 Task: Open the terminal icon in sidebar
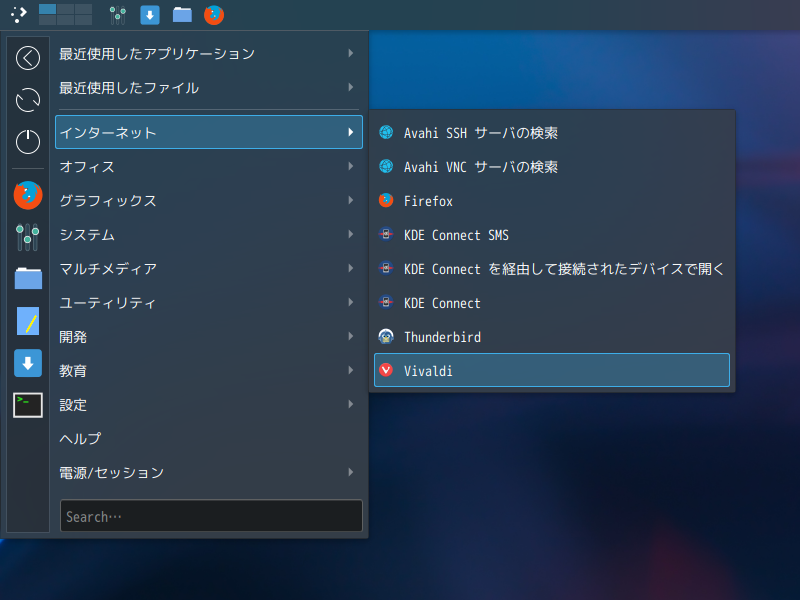[28, 405]
